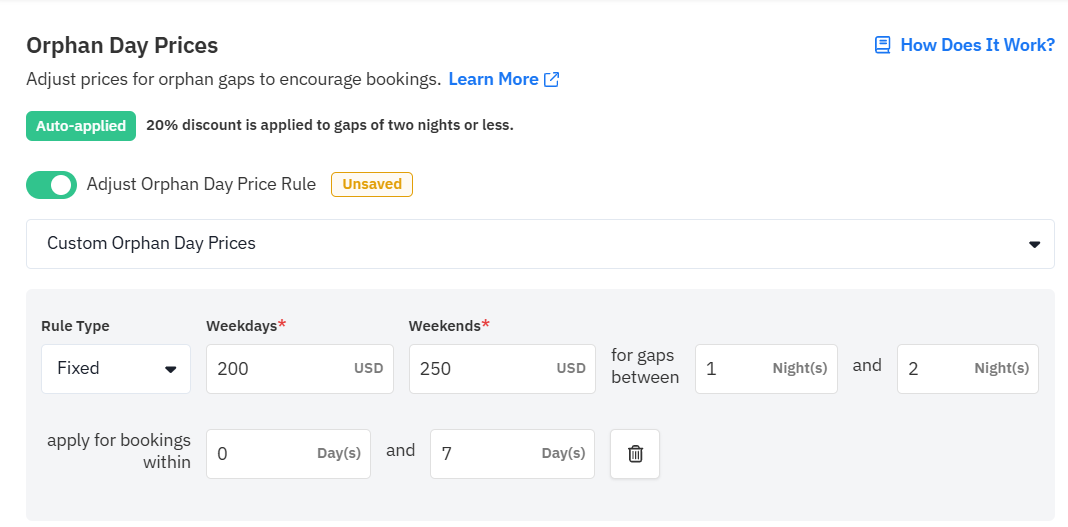The height and width of the screenshot is (527, 1068).
Task: Click the minimum gap field showing 1 Night(s)
Action: [x=766, y=369]
